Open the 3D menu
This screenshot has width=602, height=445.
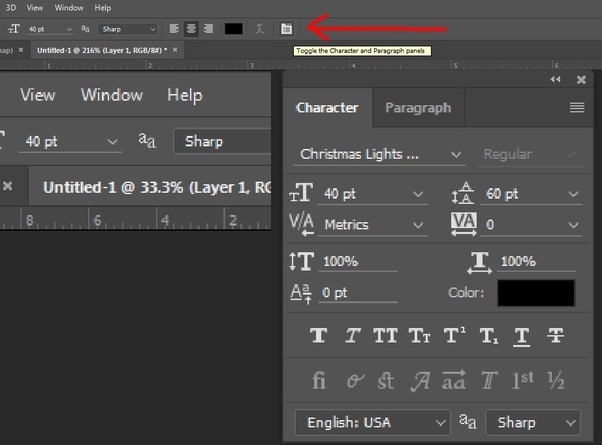(x=10, y=8)
